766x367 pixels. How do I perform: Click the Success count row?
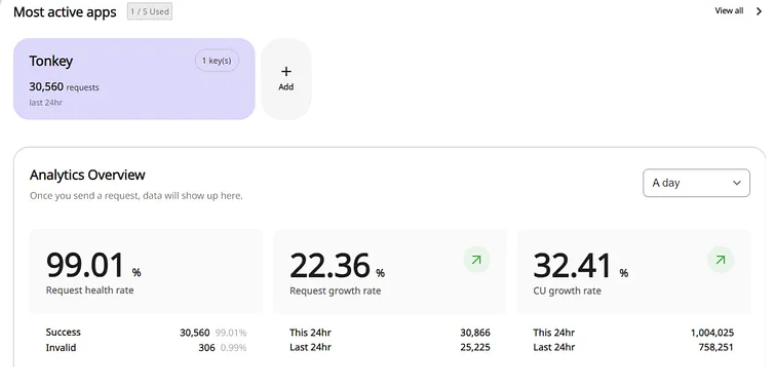(146, 332)
